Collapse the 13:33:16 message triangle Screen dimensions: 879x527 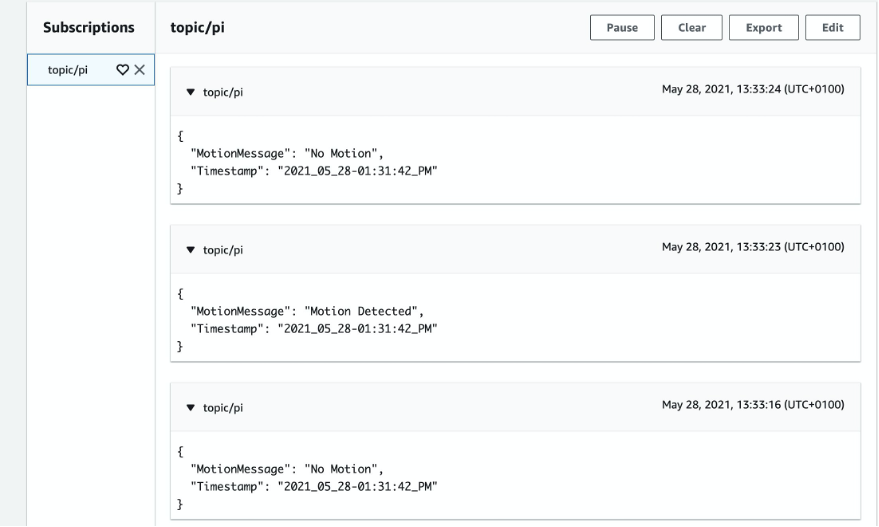tap(191, 408)
